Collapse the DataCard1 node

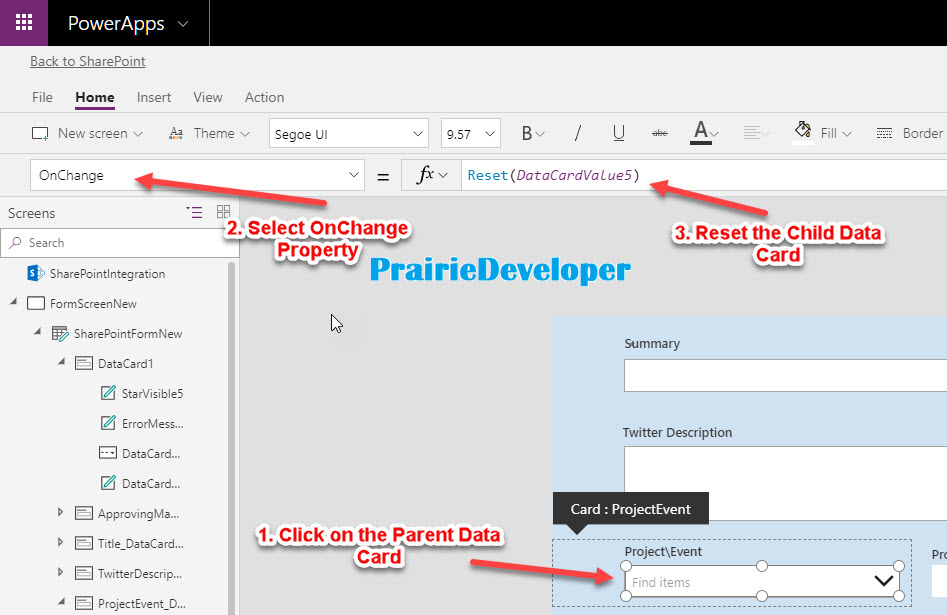61,361
